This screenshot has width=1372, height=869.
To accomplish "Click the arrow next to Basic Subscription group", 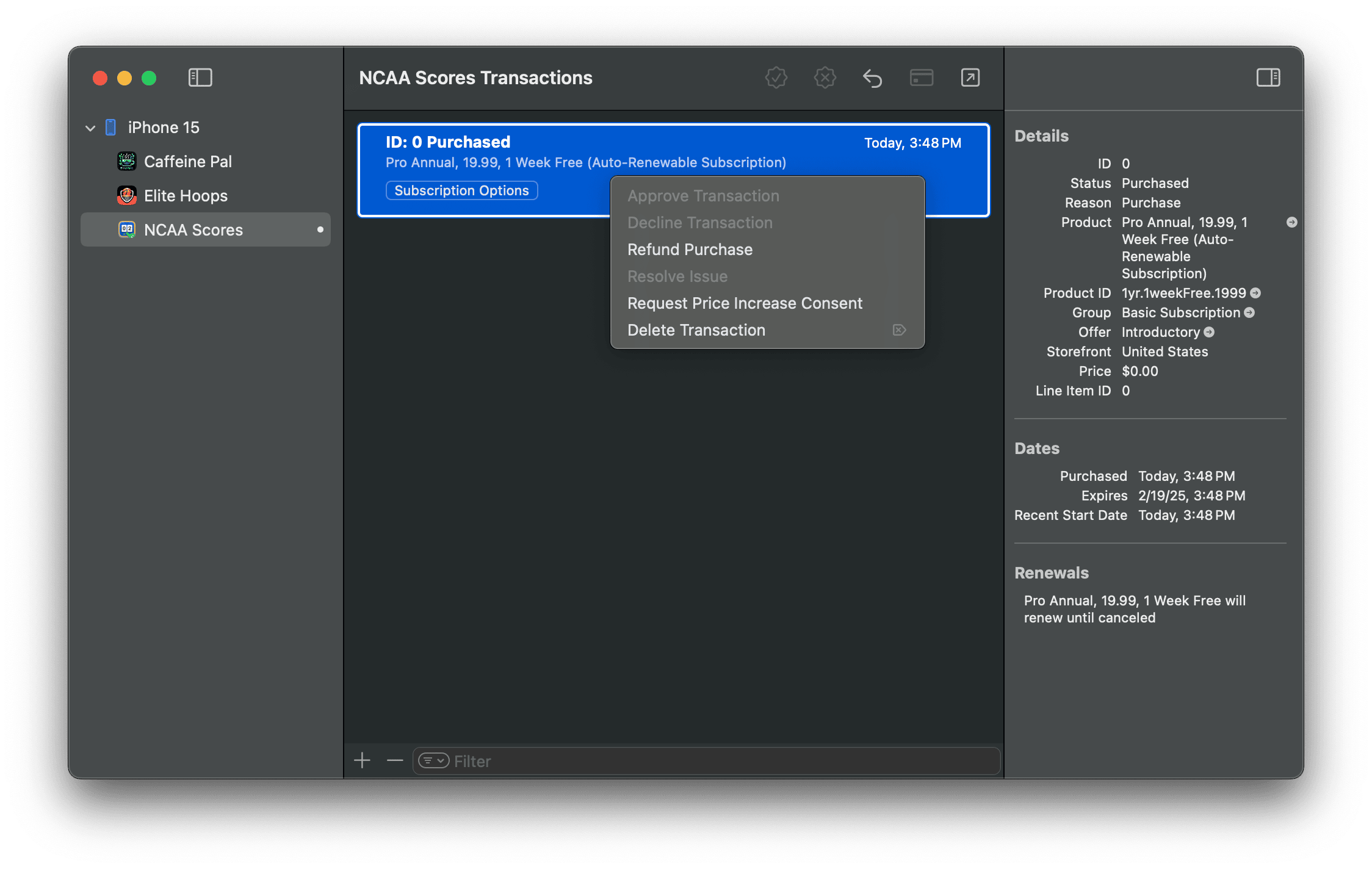I will [1249, 312].
